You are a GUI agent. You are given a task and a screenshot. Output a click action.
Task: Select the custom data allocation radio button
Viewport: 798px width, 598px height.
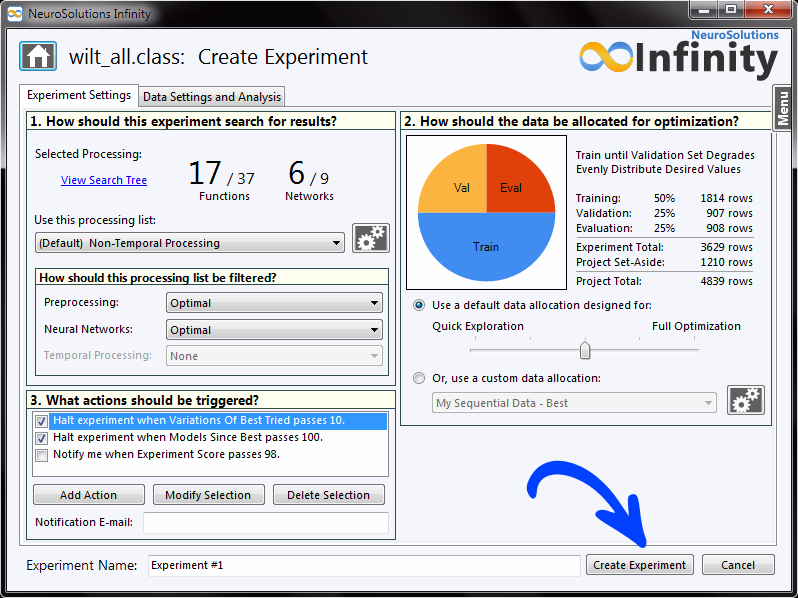[419, 378]
